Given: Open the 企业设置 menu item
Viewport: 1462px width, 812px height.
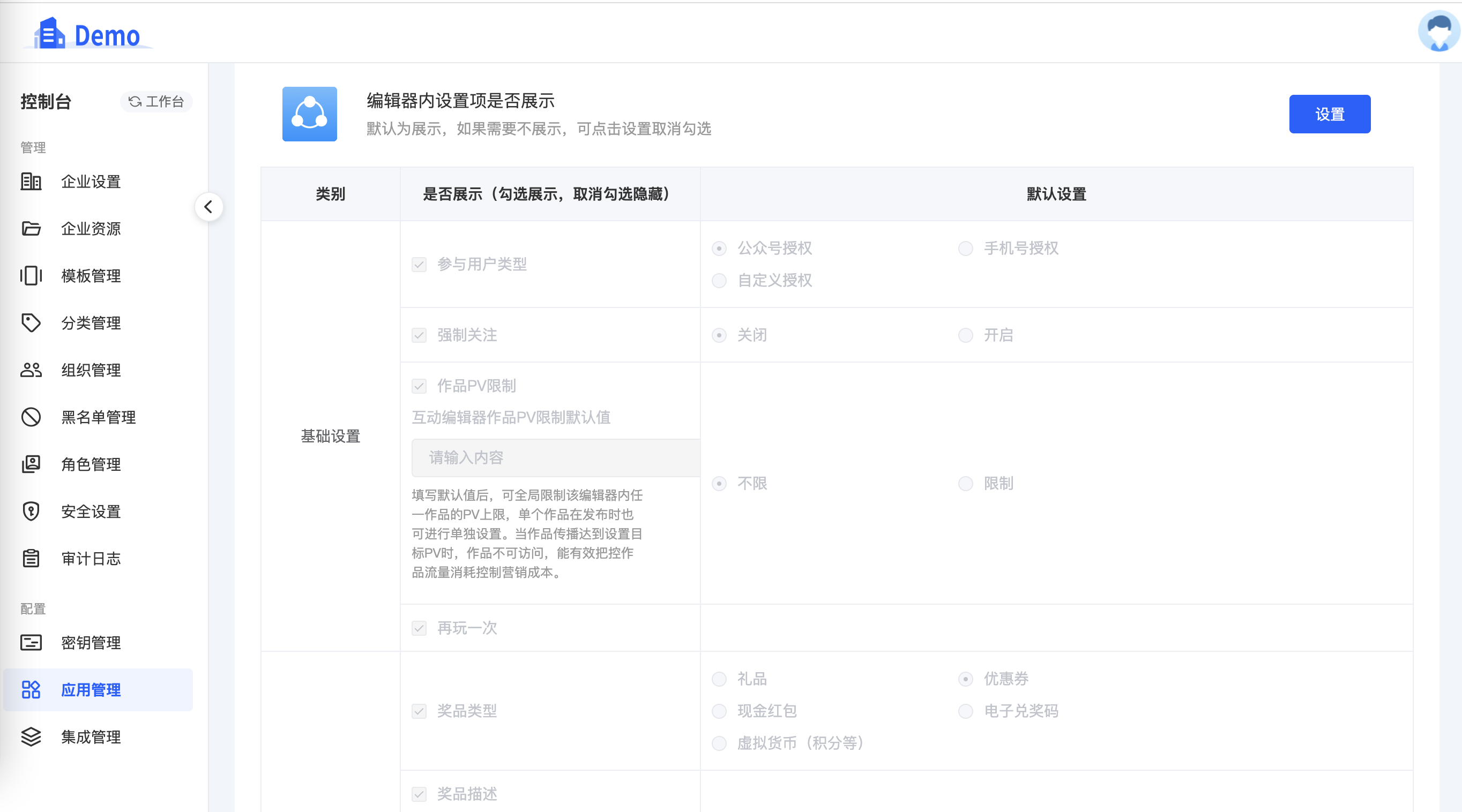Looking at the screenshot, I should point(98,182).
